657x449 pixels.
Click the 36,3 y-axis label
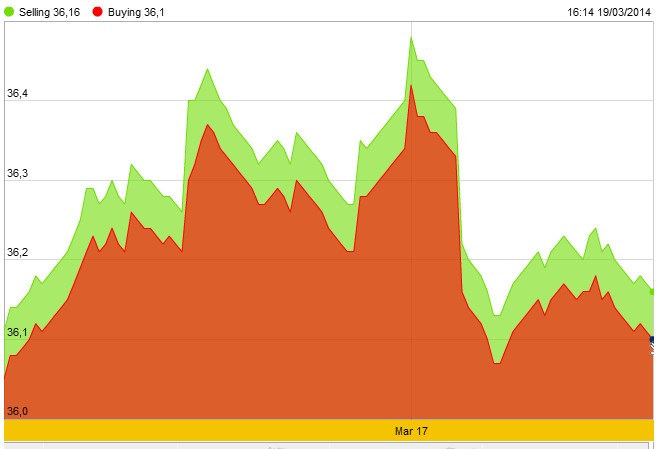point(17,173)
